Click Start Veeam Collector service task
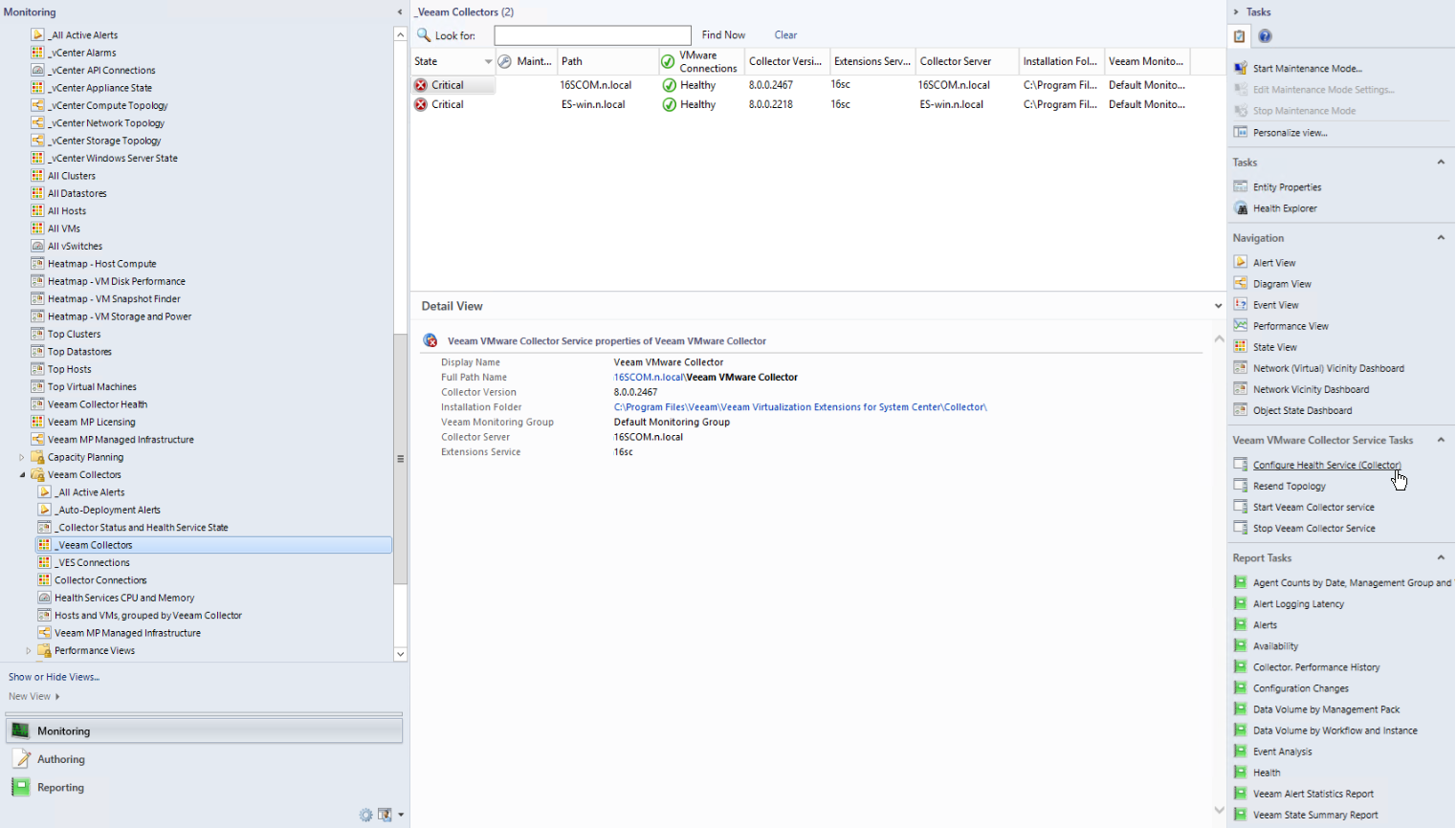Image resolution: width=1456 pixels, height=828 pixels. click(x=1313, y=507)
